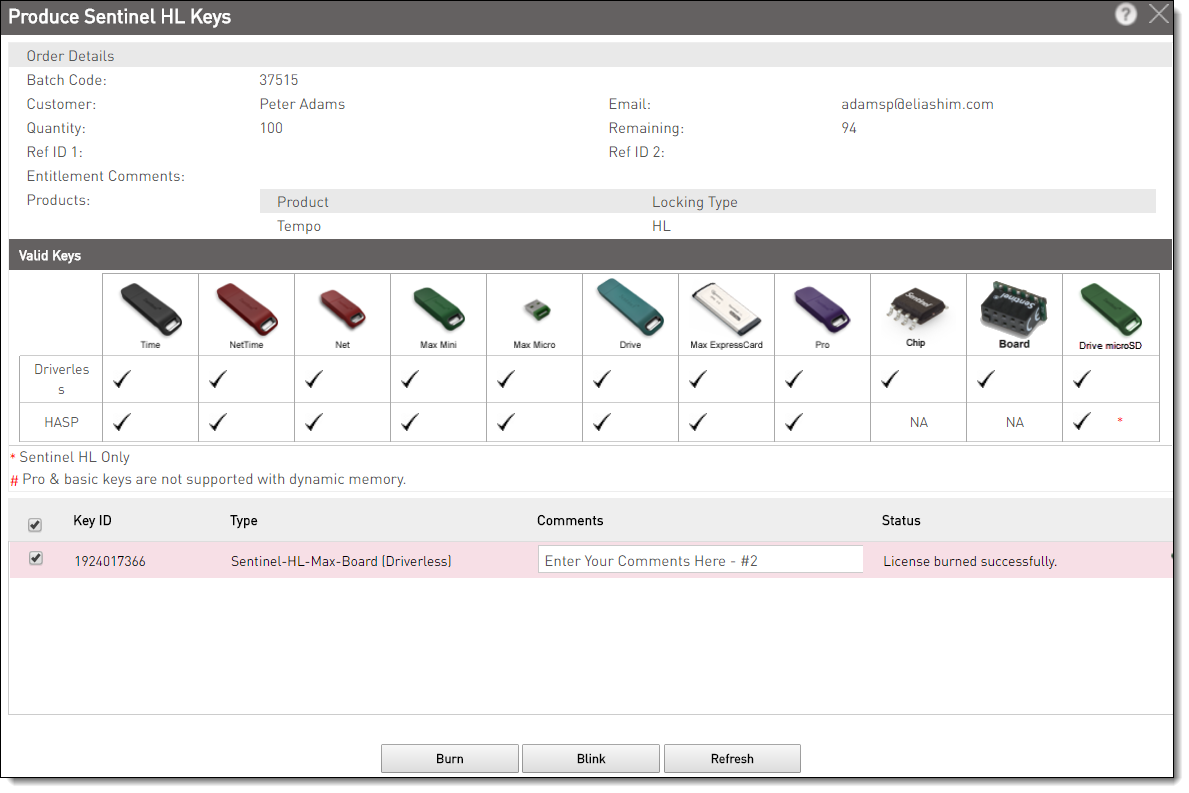1189x793 pixels.
Task: Toggle the select-all checkbox above the key list
Action: coord(36,524)
